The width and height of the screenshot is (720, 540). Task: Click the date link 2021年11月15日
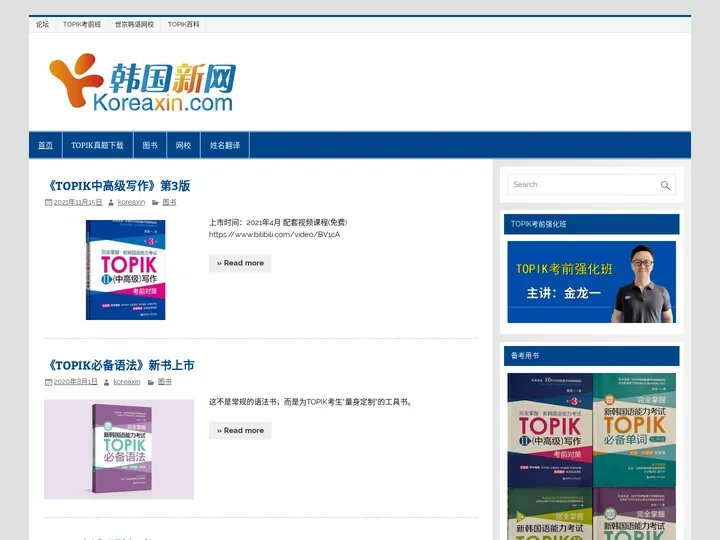pos(78,202)
